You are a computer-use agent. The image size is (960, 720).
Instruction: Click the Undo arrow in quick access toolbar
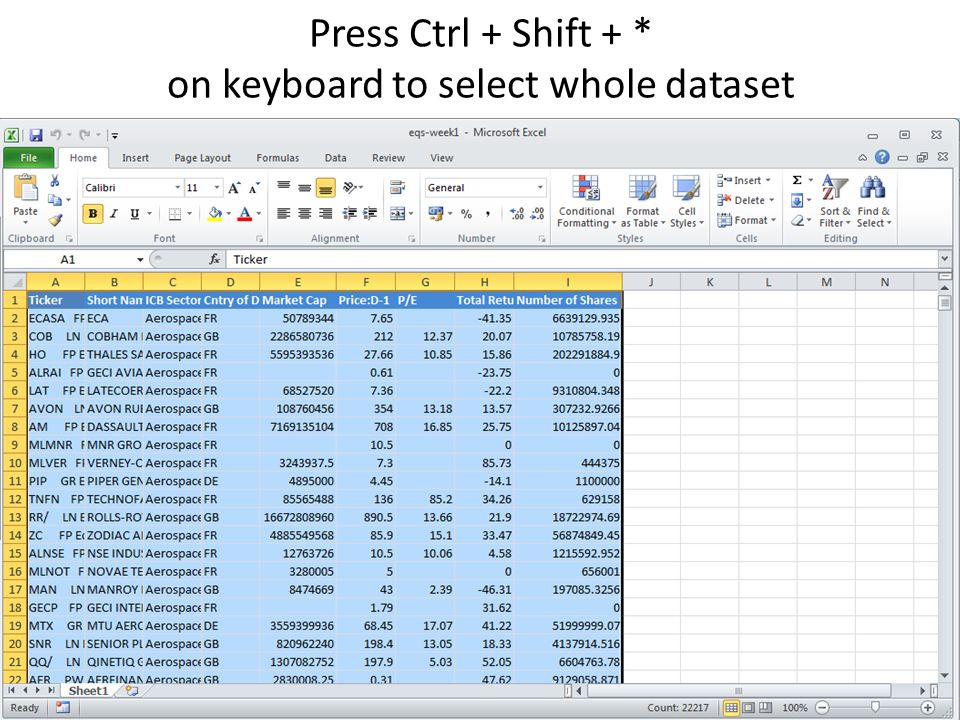tap(56, 135)
